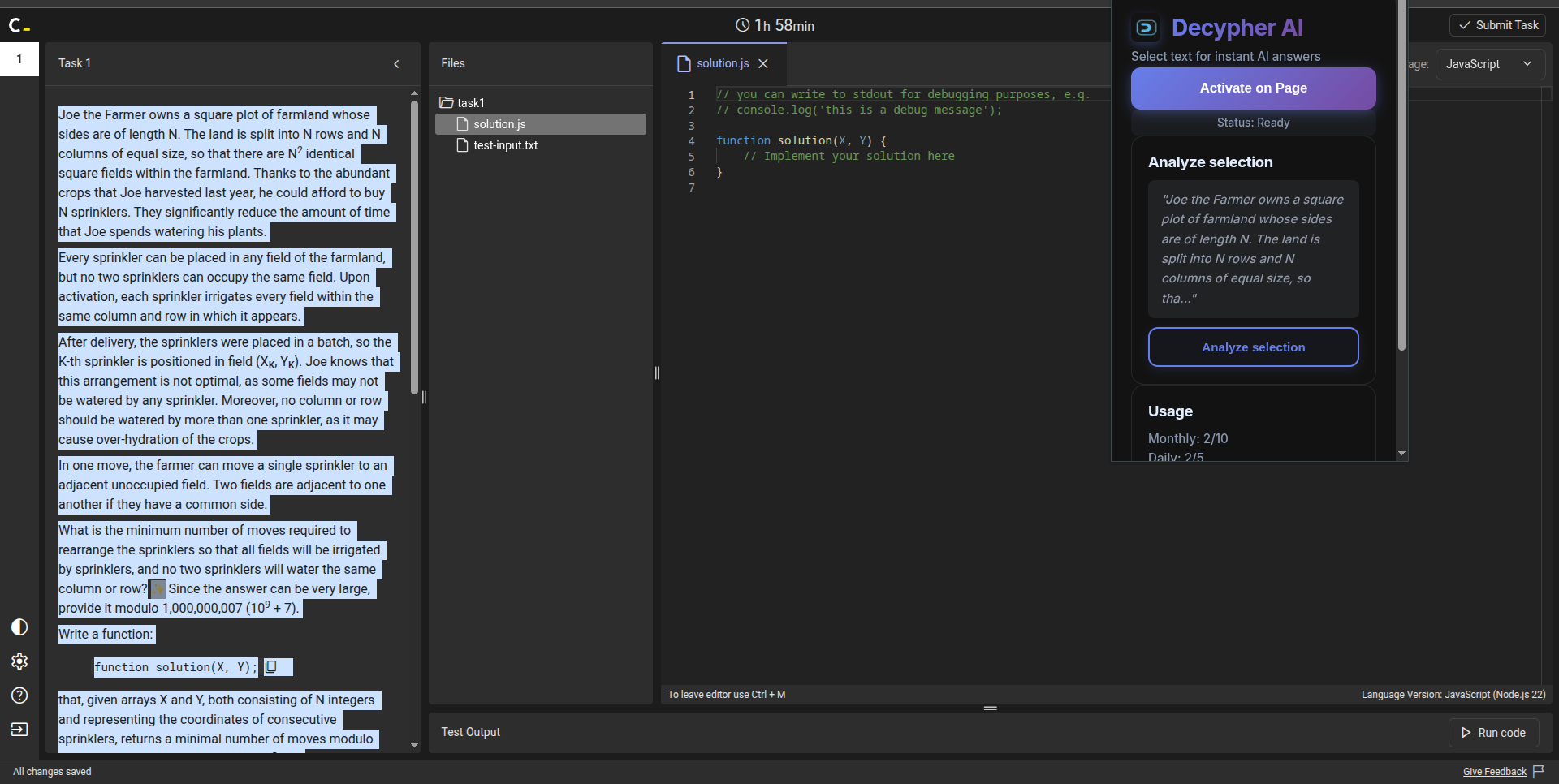Click Submit Task button
This screenshot has width=1559, height=784.
tap(1497, 25)
